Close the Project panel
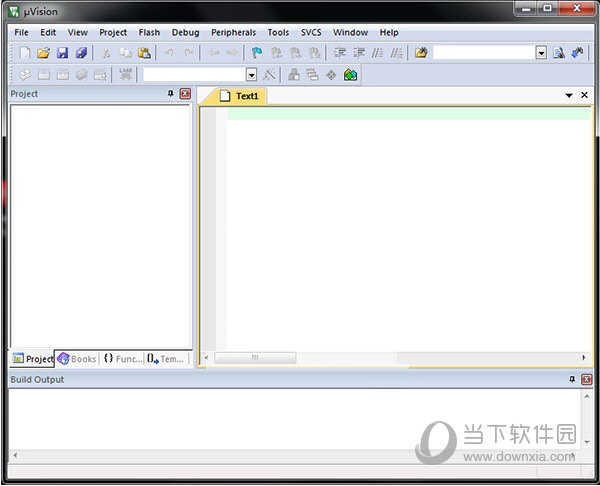The height and width of the screenshot is (486, 600). click(185, 94)
